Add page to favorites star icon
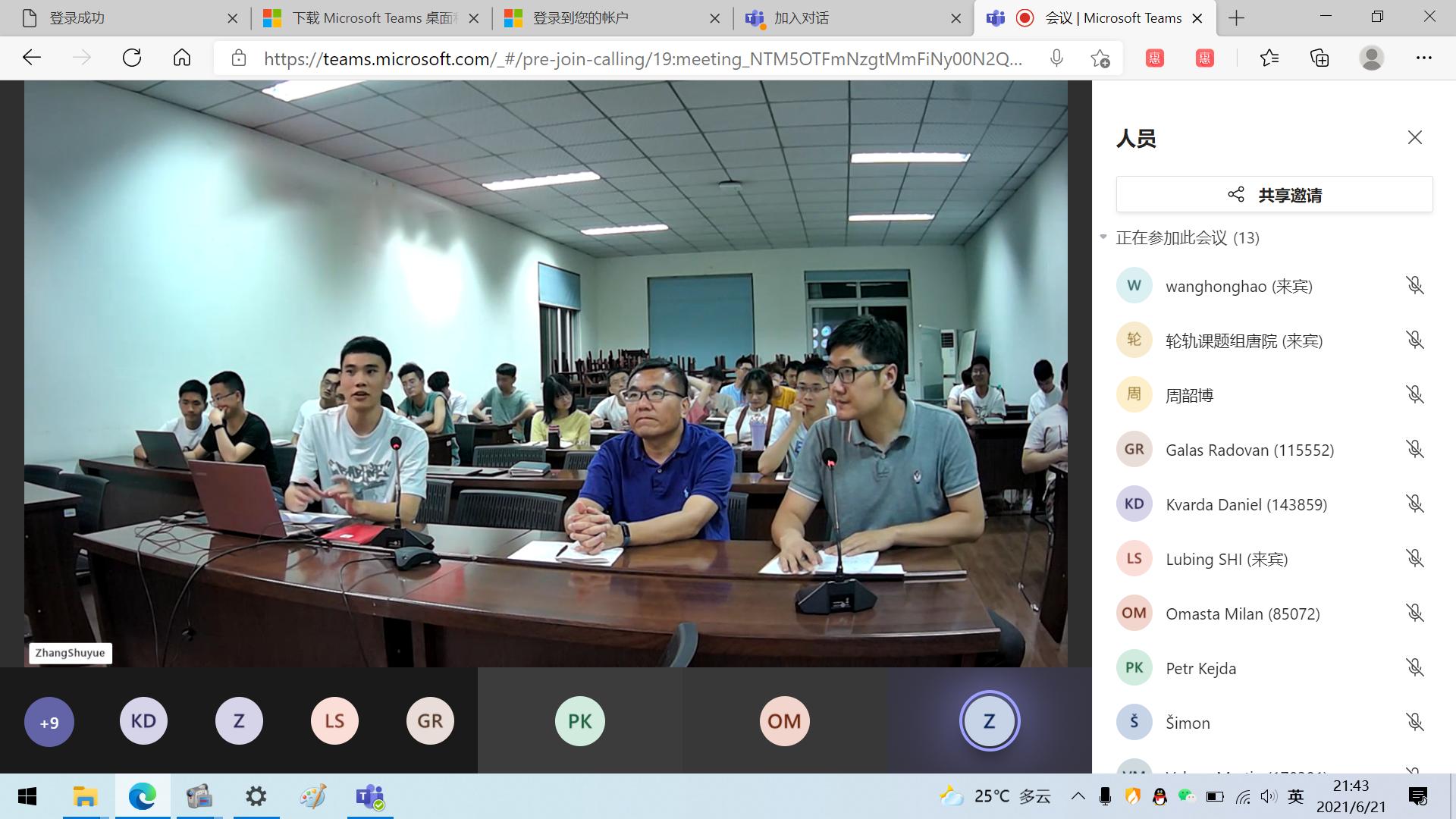The image size is (1456, 819). pos(1100,58)
